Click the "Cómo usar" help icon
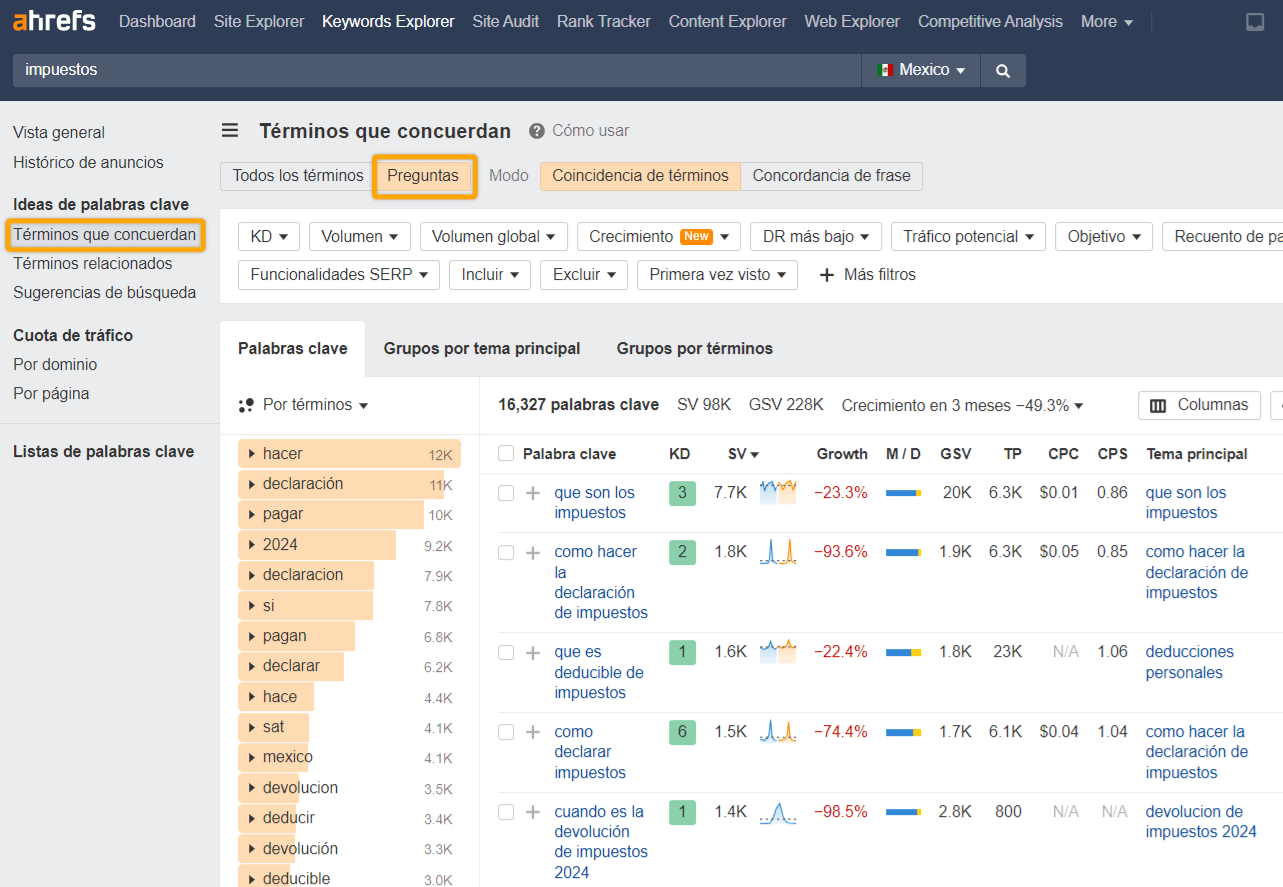 [538, 130]
